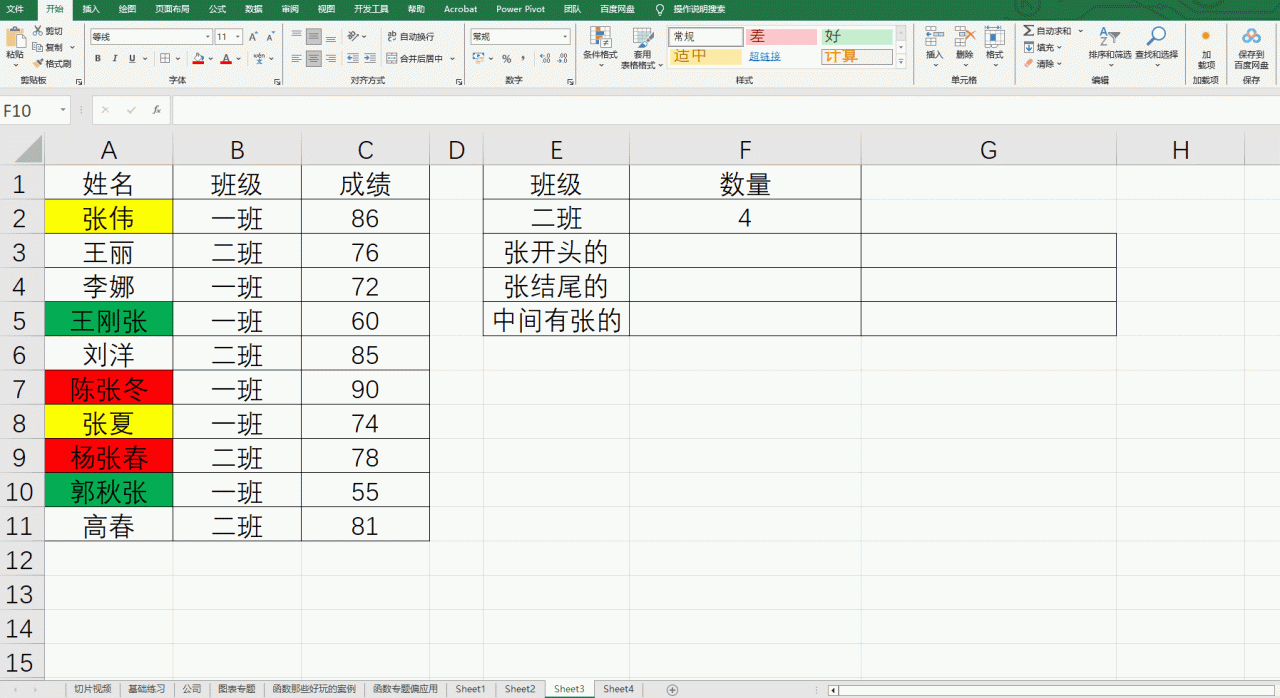The image size is (1280, 698).
Task: Click the cell borders icon
Action: [x=165, y=59]
